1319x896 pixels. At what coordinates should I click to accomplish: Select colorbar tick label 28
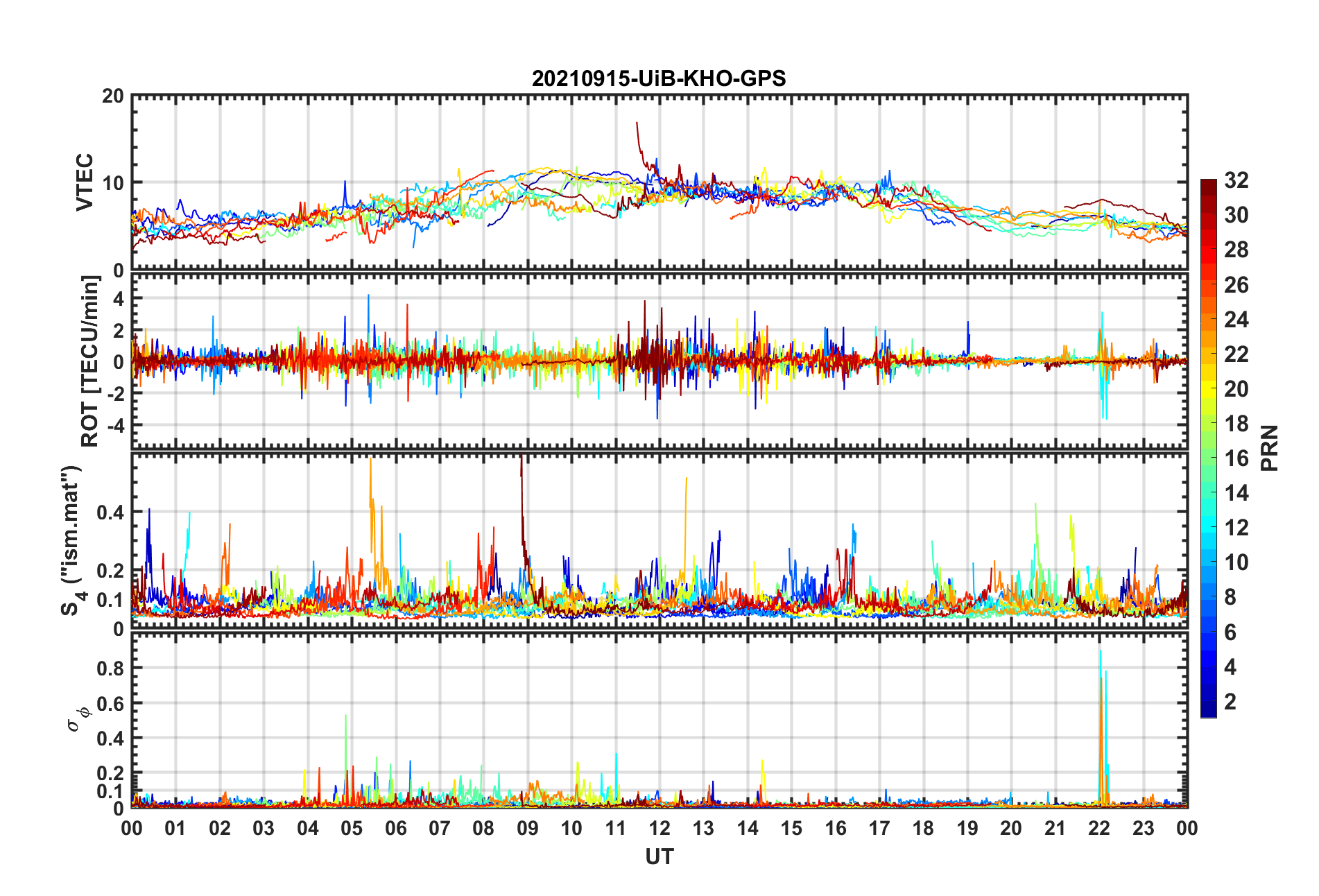point(1236,250)
